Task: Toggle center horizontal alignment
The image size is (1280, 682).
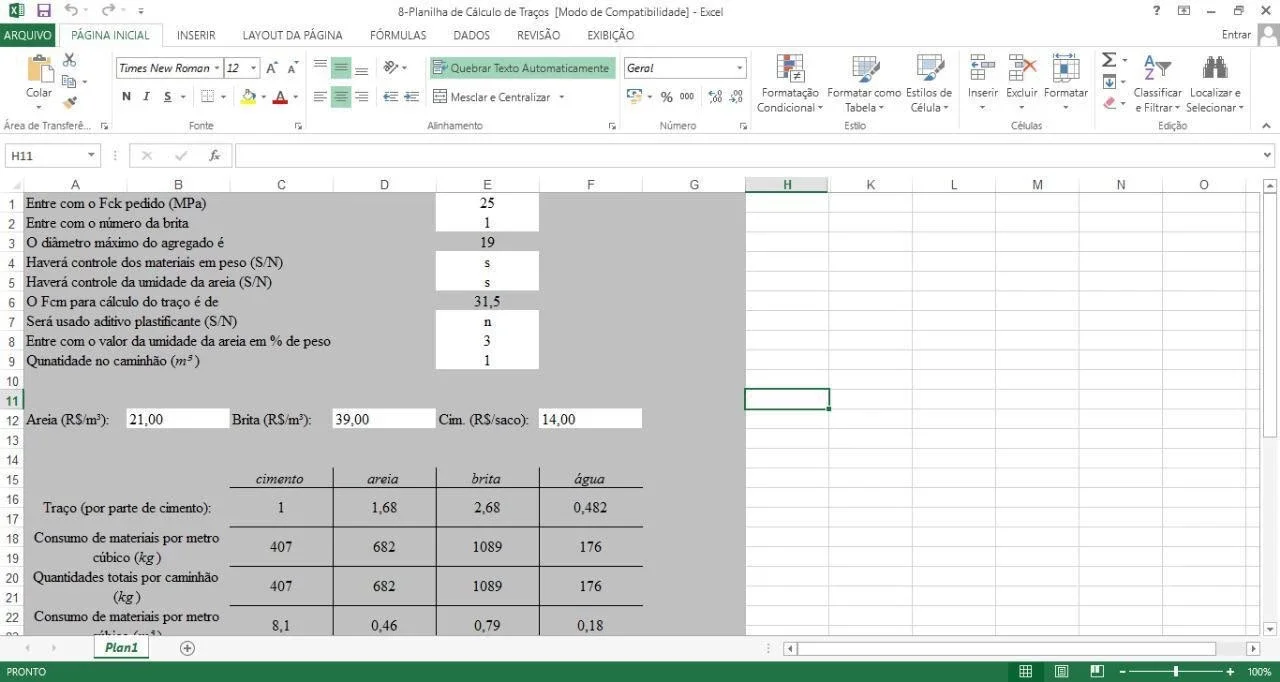Action: click(x=341, y=97)
